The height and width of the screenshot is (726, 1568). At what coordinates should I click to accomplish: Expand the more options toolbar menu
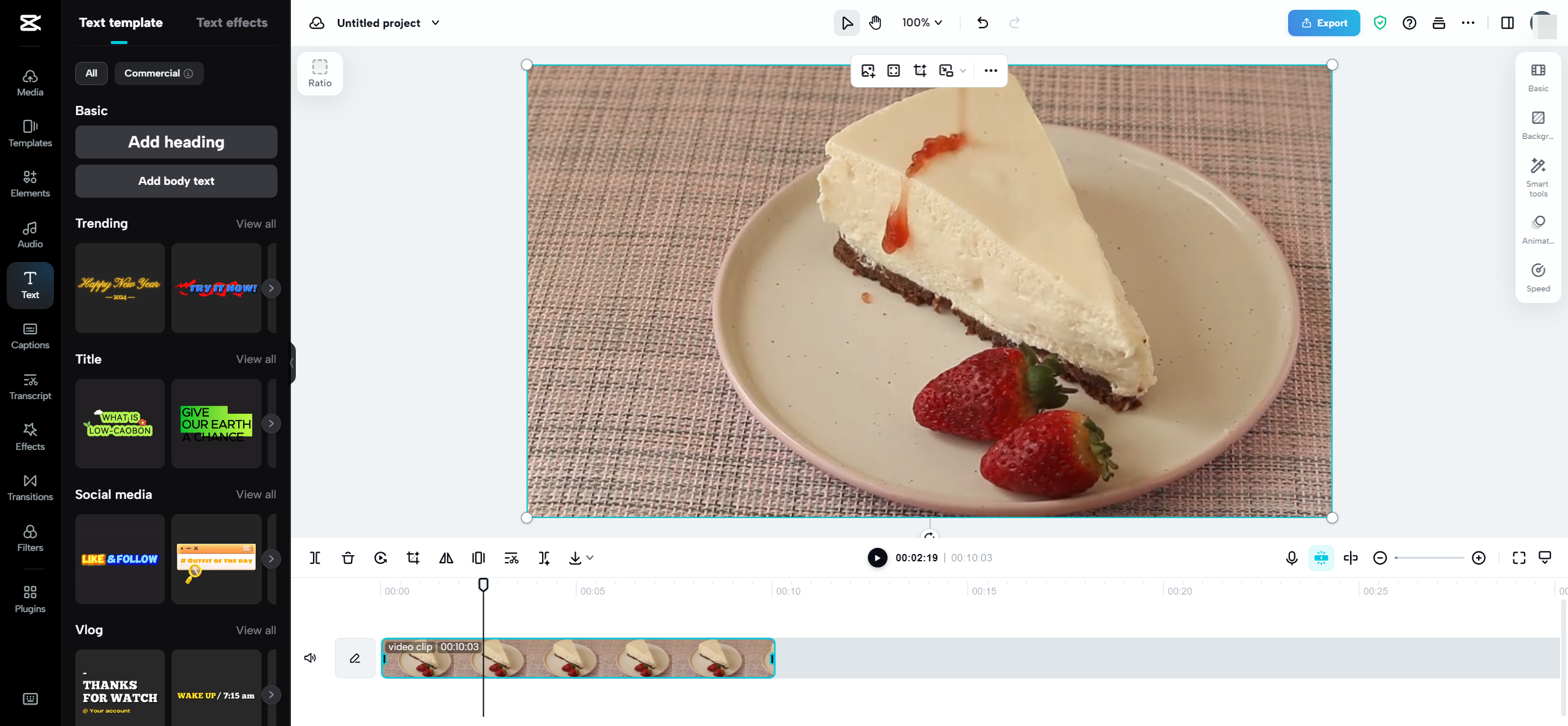pos(990,70)
